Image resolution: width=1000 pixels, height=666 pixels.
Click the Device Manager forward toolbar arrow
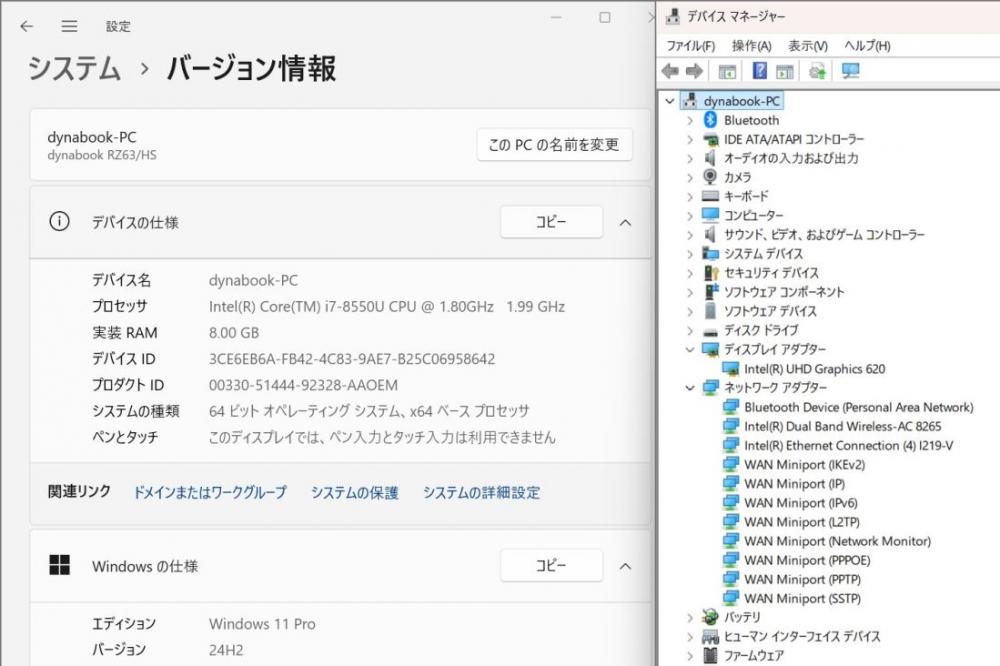click(x=695, y=71)
